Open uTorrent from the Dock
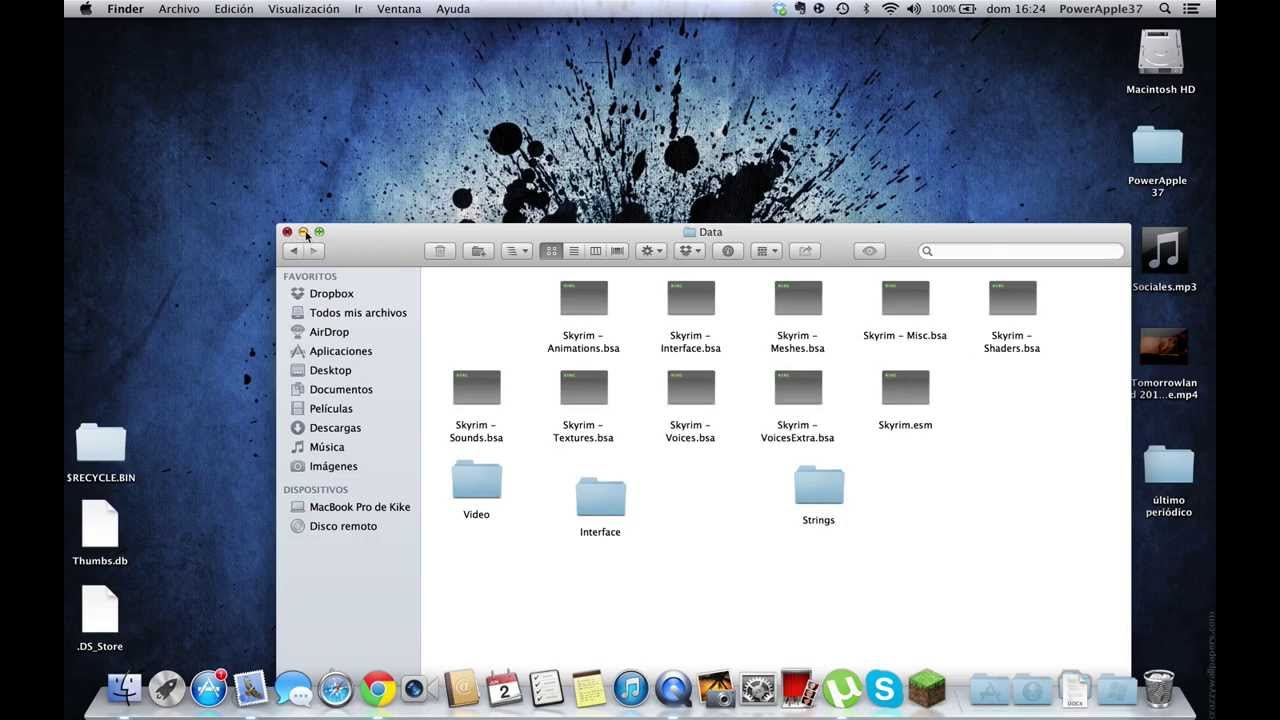 (842, 689)
